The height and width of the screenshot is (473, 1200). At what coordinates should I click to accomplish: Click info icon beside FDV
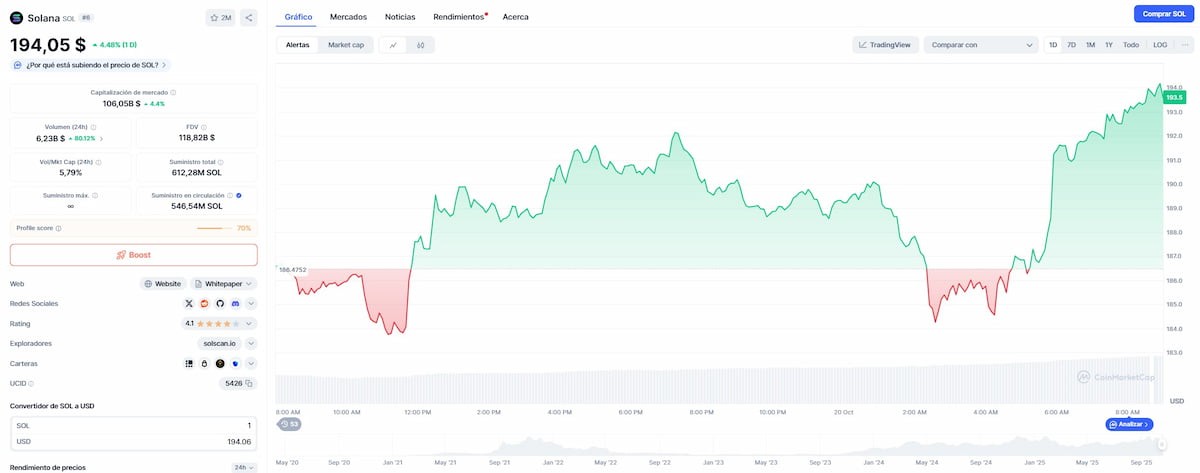coord(204,127)
